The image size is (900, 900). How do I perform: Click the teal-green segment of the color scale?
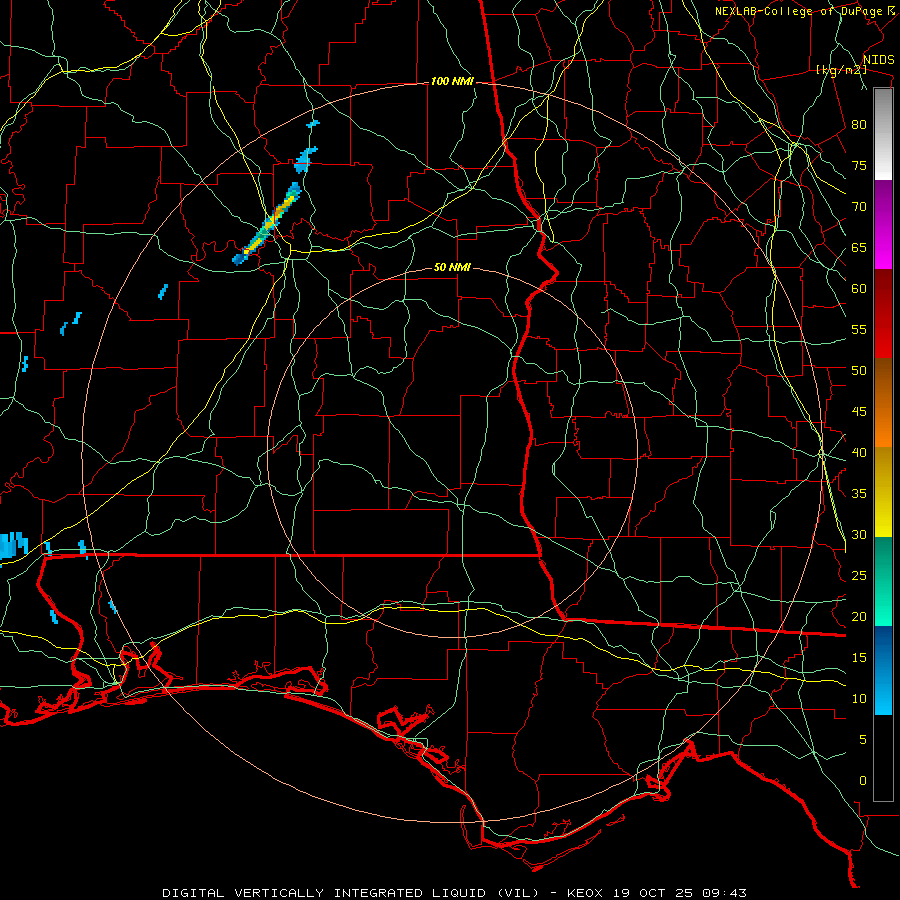click(x=883, y=581)
